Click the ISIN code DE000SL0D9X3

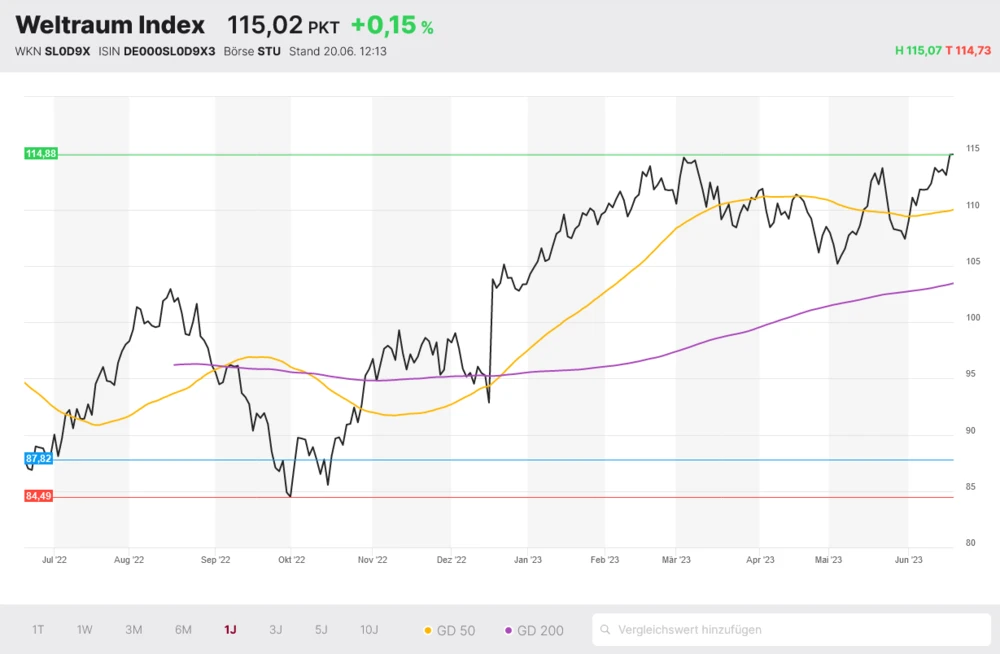tap(169, 51)
